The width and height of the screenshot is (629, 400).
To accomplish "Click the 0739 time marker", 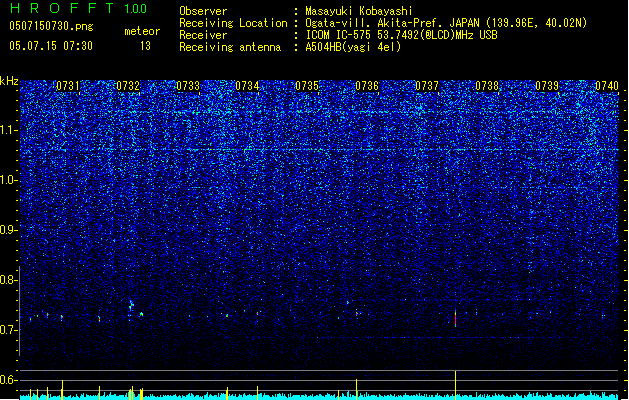I will point(547,86).
